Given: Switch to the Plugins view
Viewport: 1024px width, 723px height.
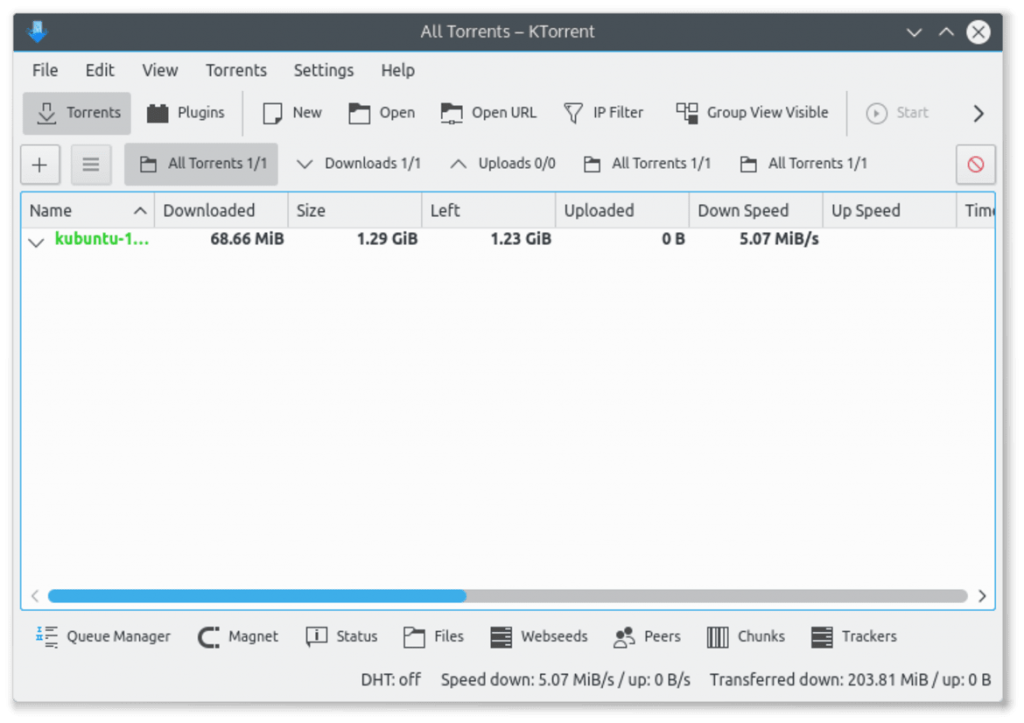Looking at the screenshot, I should coord(185,112).
